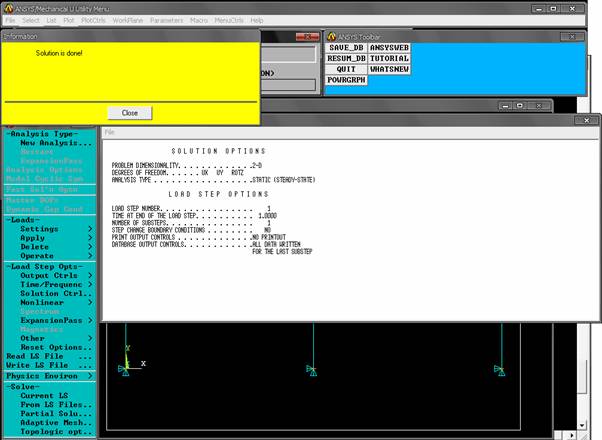The height and width of the screenshot is (440, 602).
Task: Open the Macro menu
Action: pos(199,20)
